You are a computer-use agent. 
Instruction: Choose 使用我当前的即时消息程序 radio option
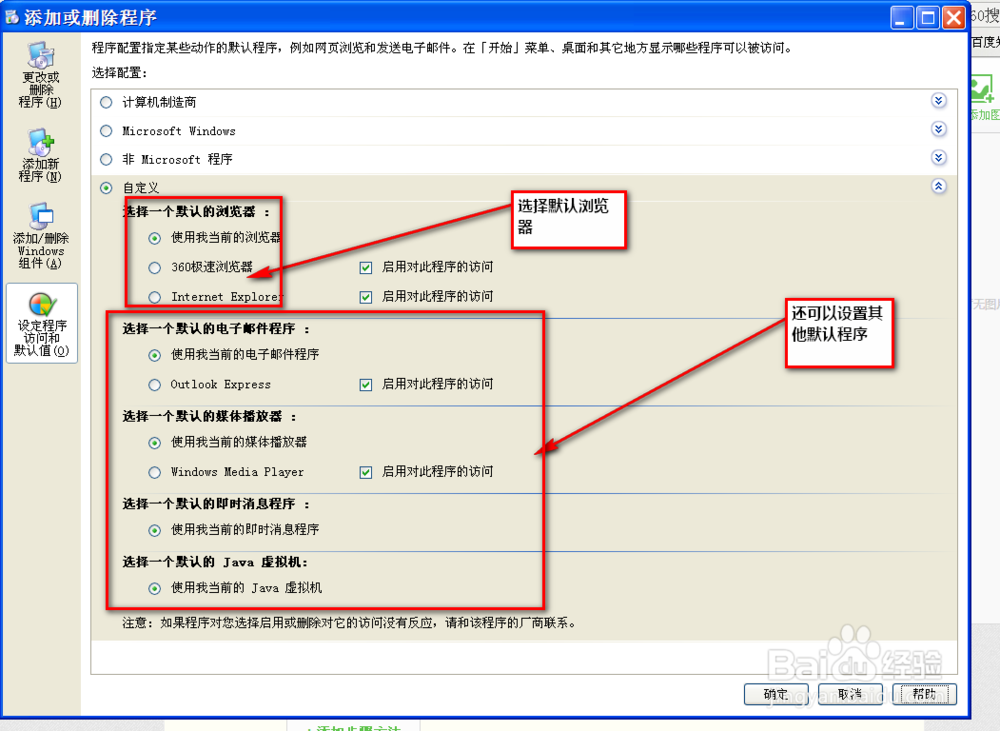[154, 530]
